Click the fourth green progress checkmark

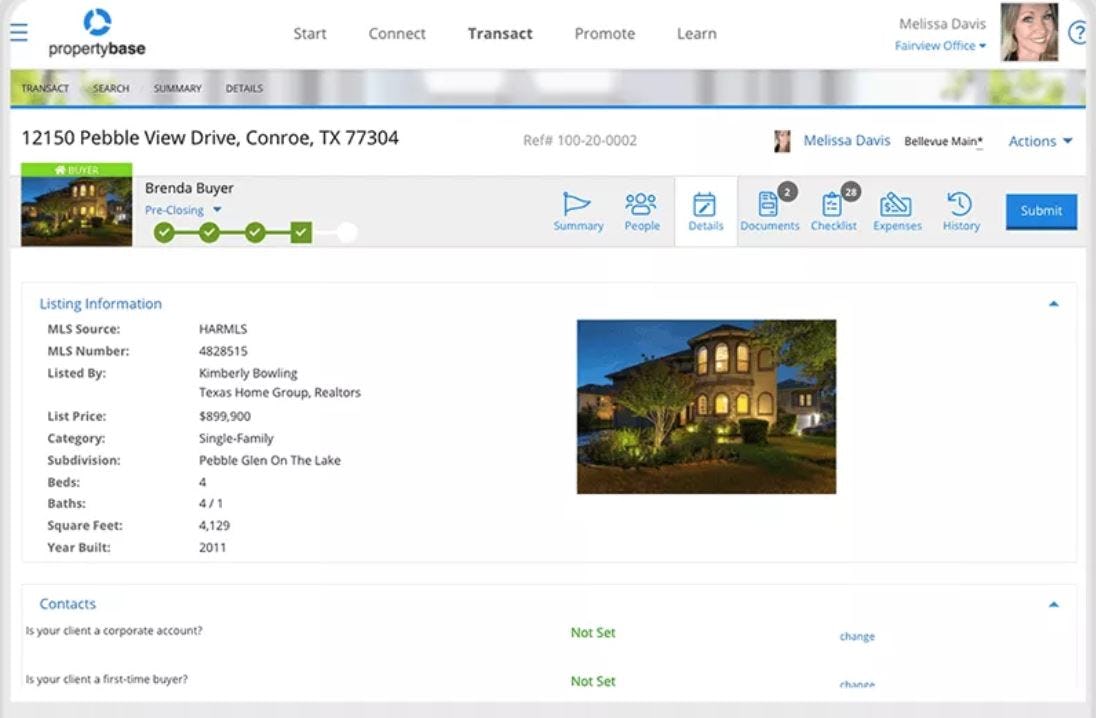tap(301, 231)
